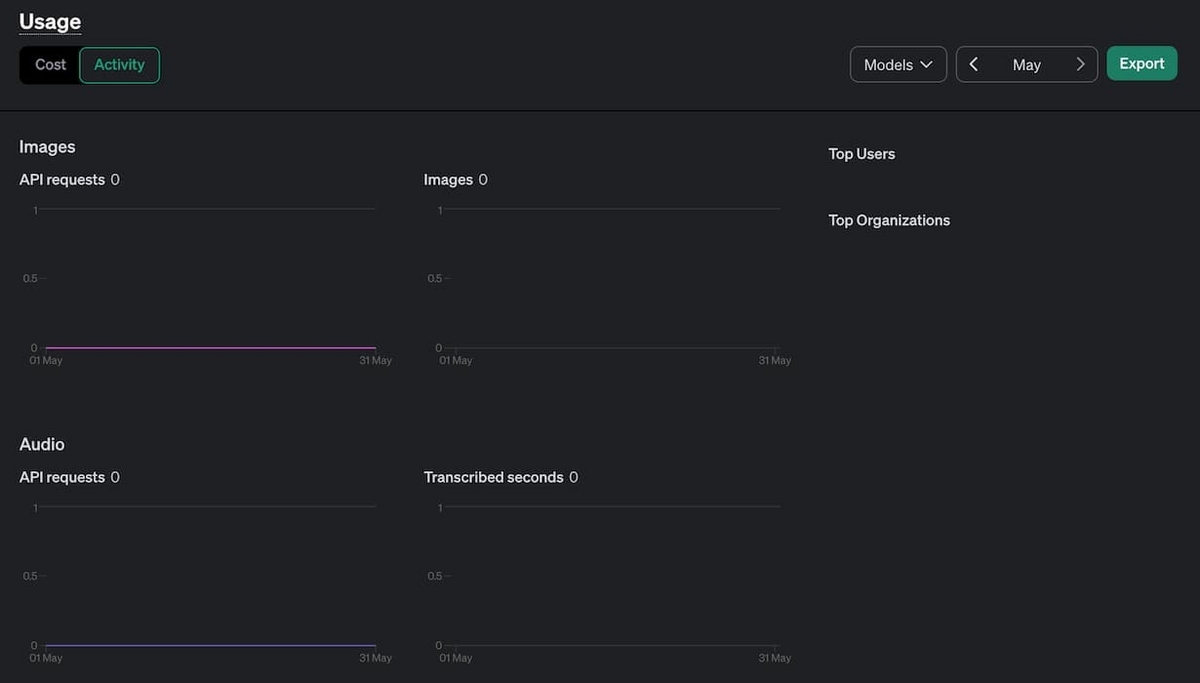Click API requests label under Audio
The image size is (1200, 683).
(62, 477)
